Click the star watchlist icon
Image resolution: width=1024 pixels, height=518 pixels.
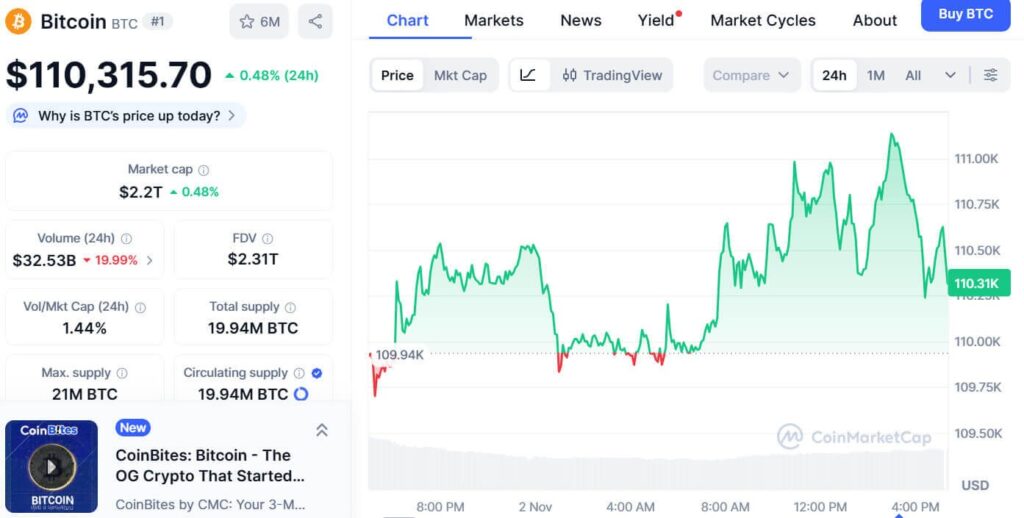[x=247, y=21]
